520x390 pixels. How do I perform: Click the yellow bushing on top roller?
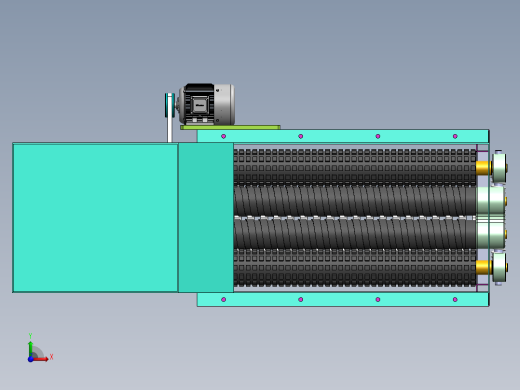483,168
